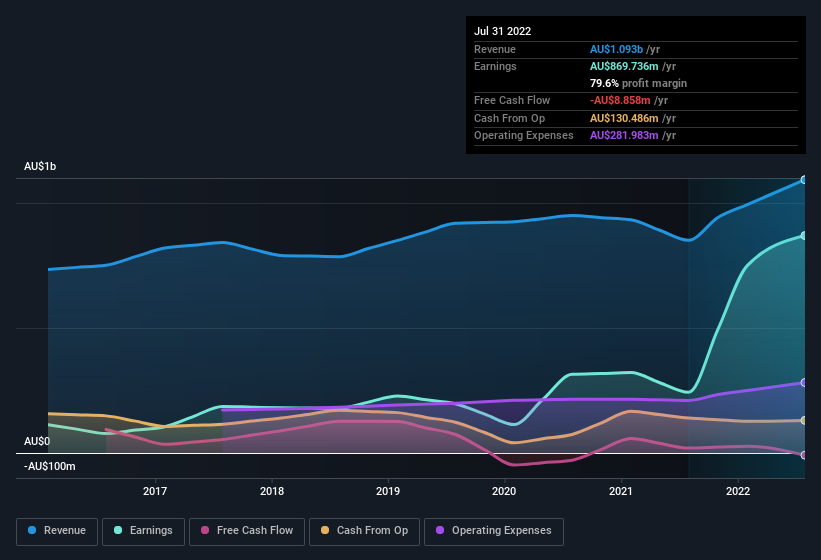This screenshot has height=560, width=821.
Task: Click the Cash From Op endpoint marker
Action: [x=803, y=421]
